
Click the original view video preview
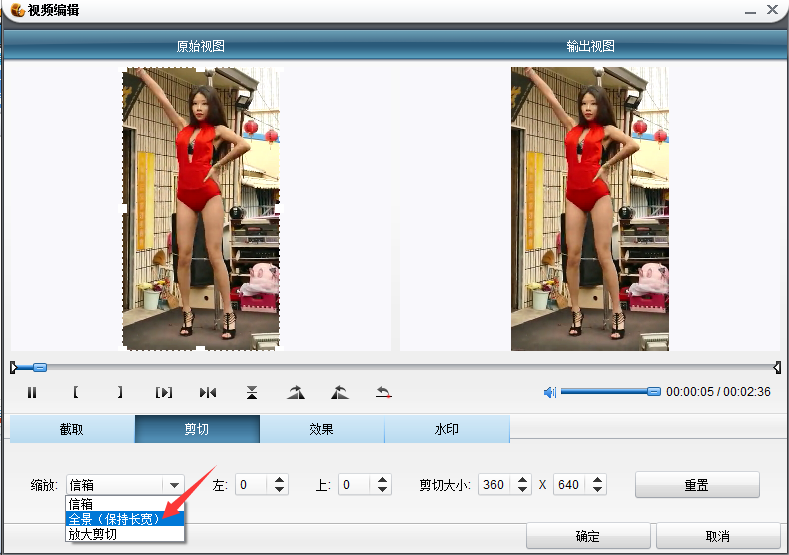point(201,209)
